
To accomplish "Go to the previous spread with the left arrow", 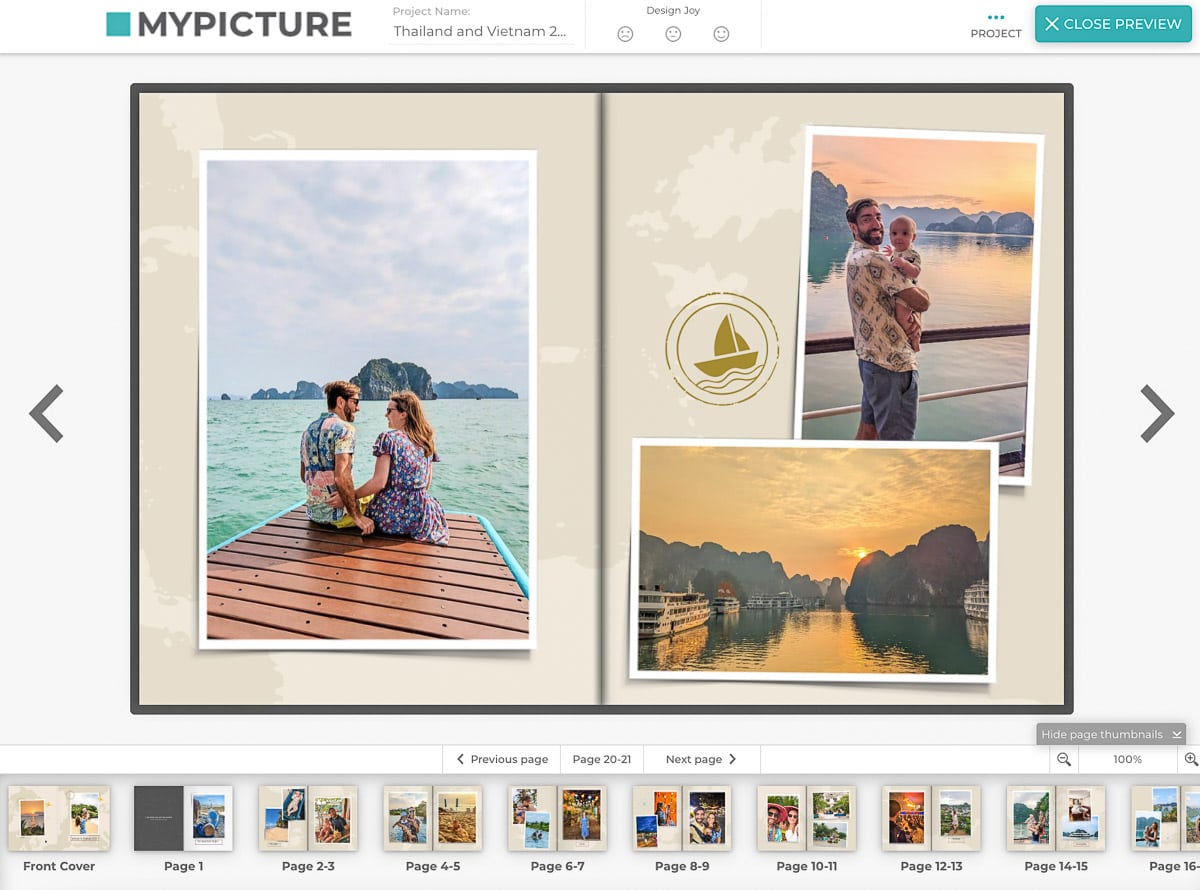I will (46, 413).
